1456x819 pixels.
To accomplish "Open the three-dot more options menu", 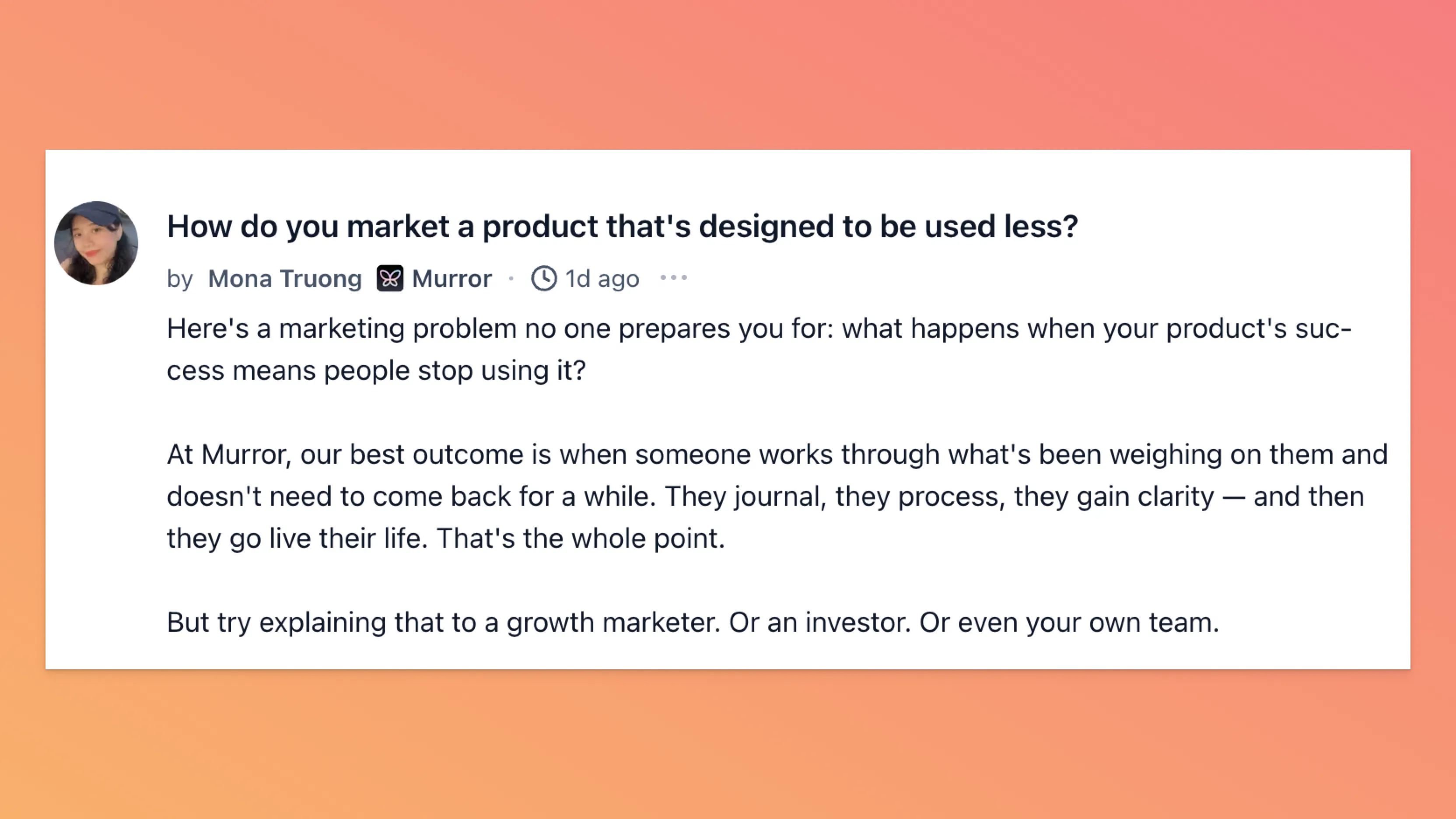I will click(674, 277).
